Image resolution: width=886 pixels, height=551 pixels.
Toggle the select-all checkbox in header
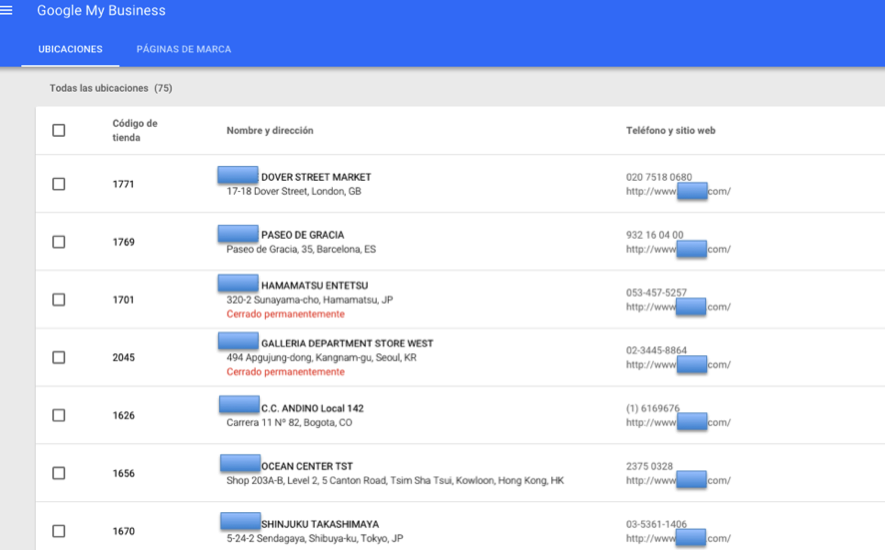pyautogui.click(x=59, y=130)
